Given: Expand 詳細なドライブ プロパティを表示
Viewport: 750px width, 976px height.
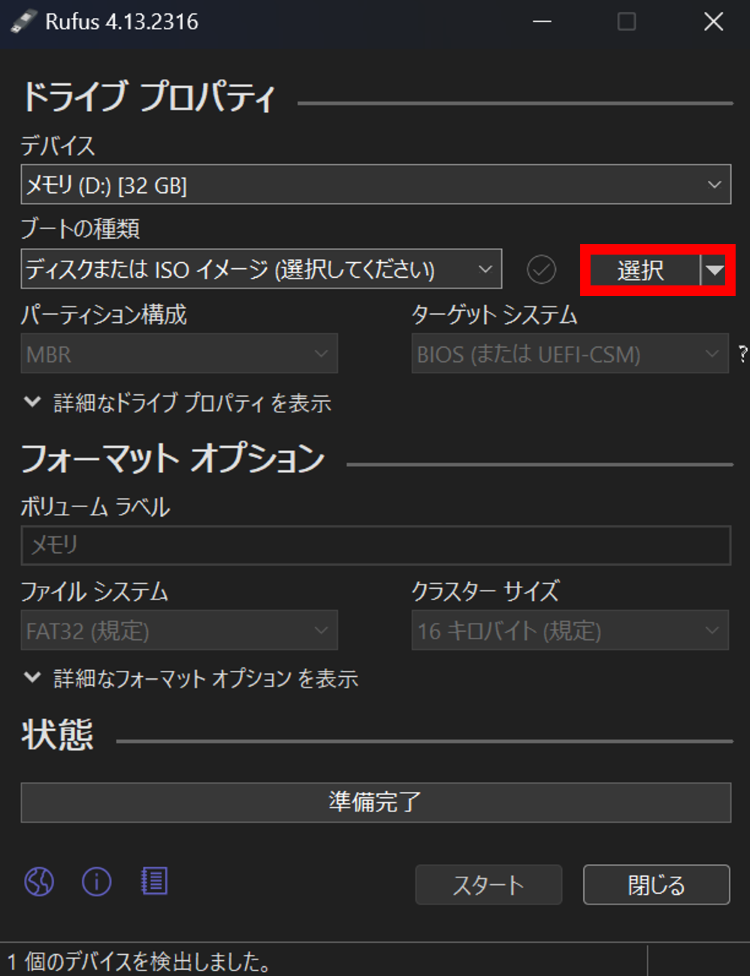Looking at the screenshot, I should point(177,403).
